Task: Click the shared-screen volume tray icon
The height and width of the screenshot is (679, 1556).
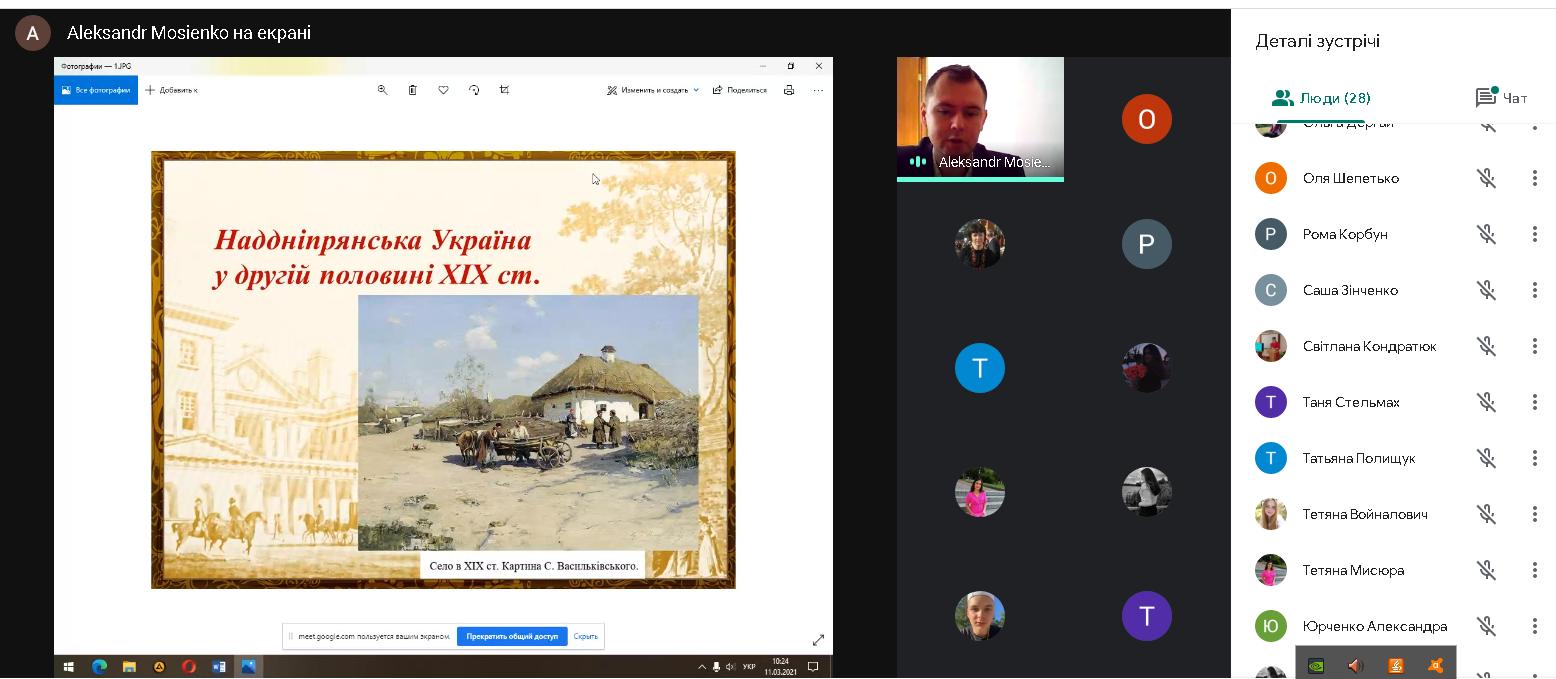Action: [730, 666]
